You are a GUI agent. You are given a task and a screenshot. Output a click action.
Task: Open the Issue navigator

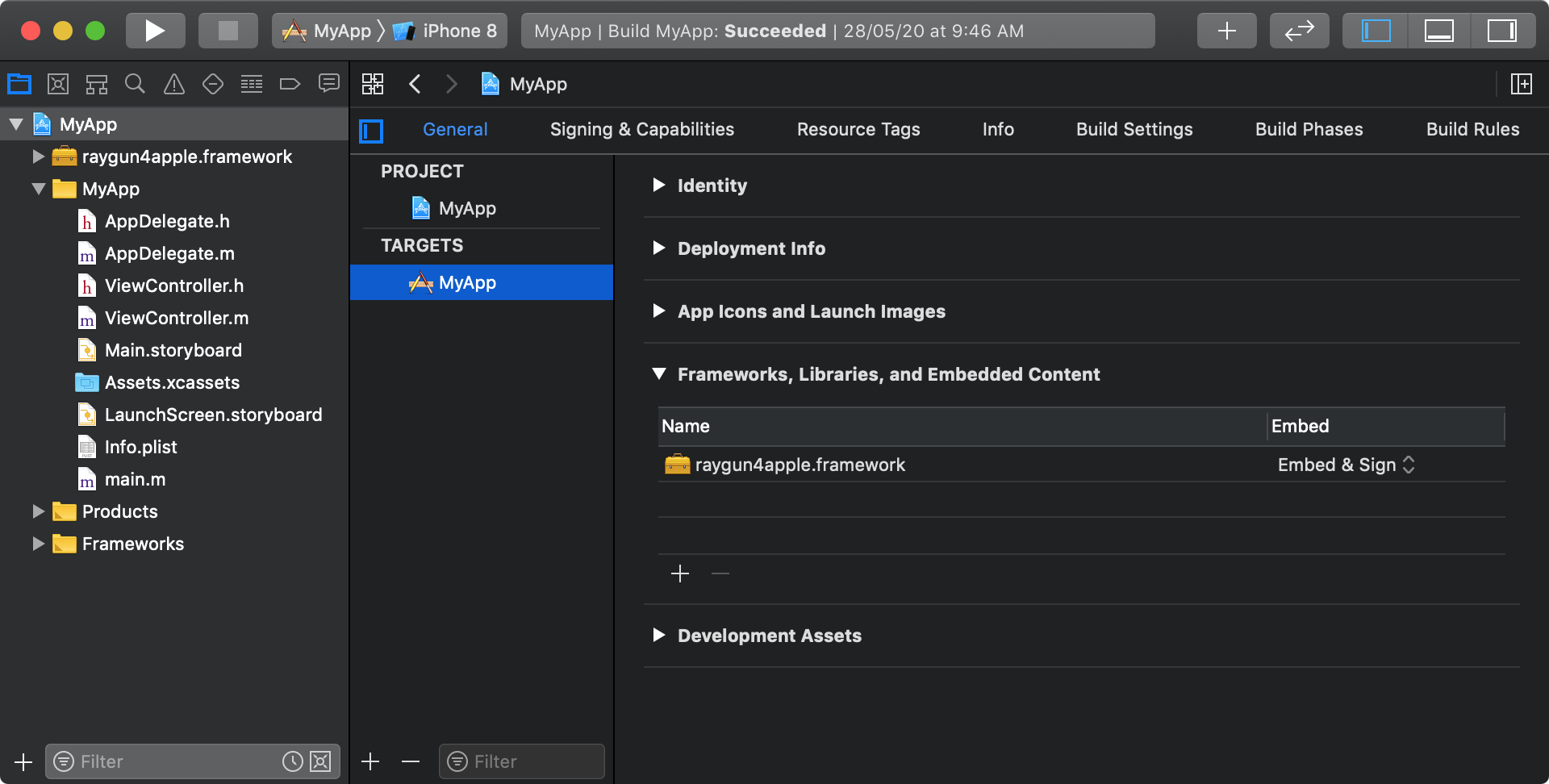tap(173, 84)
